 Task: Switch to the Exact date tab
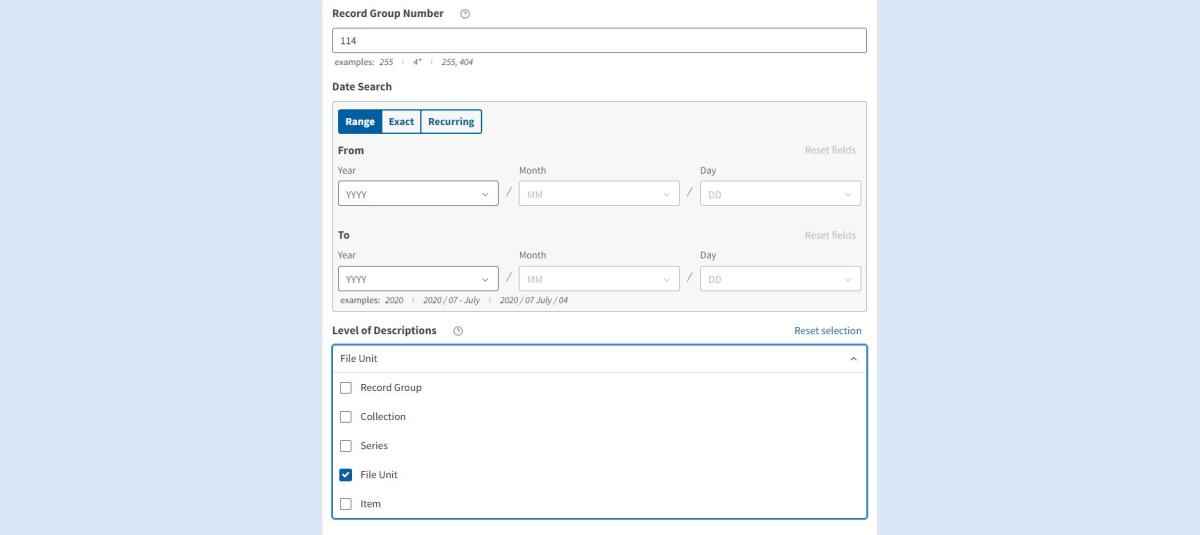coord(401,122)
